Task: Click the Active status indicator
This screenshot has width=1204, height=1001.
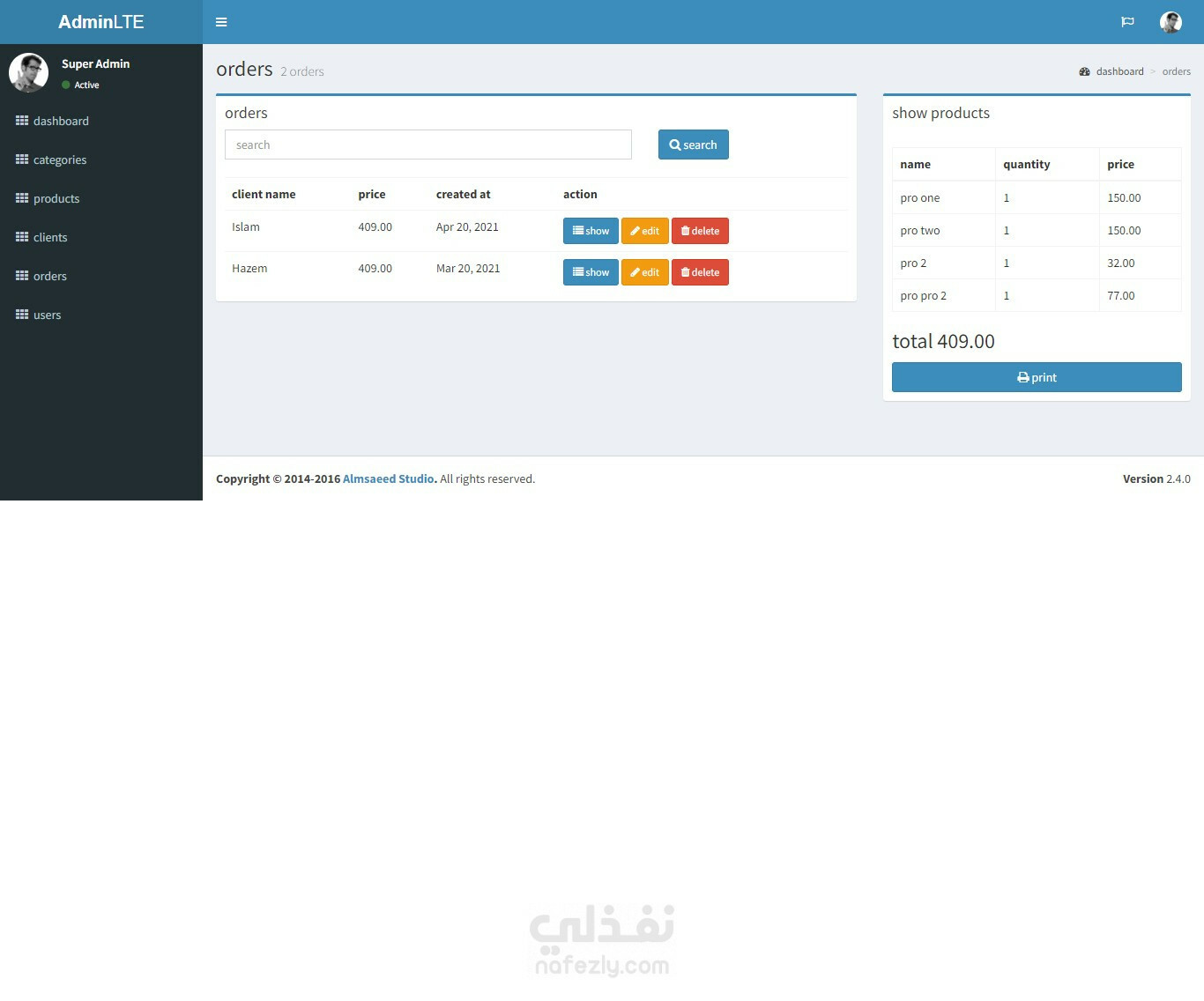Action: [81, 85]
